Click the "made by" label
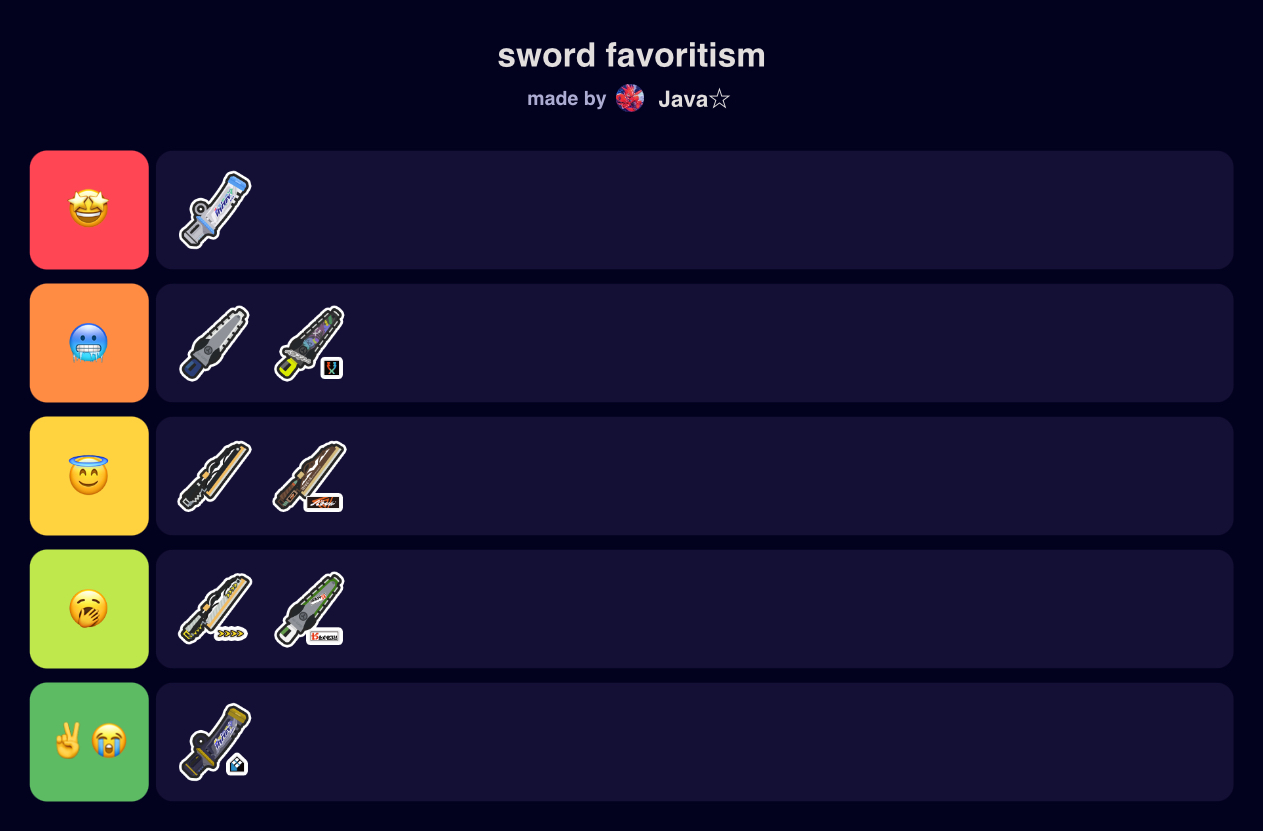This screenshot has height=831, width=1263. tap(566, 99)
